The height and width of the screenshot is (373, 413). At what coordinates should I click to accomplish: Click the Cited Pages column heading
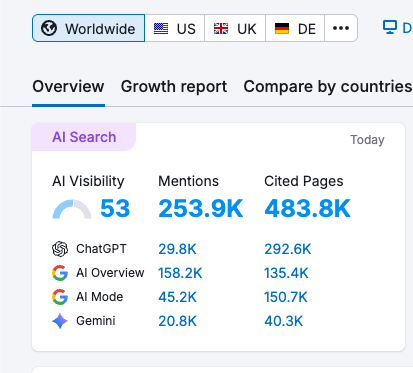coord(304,181)
